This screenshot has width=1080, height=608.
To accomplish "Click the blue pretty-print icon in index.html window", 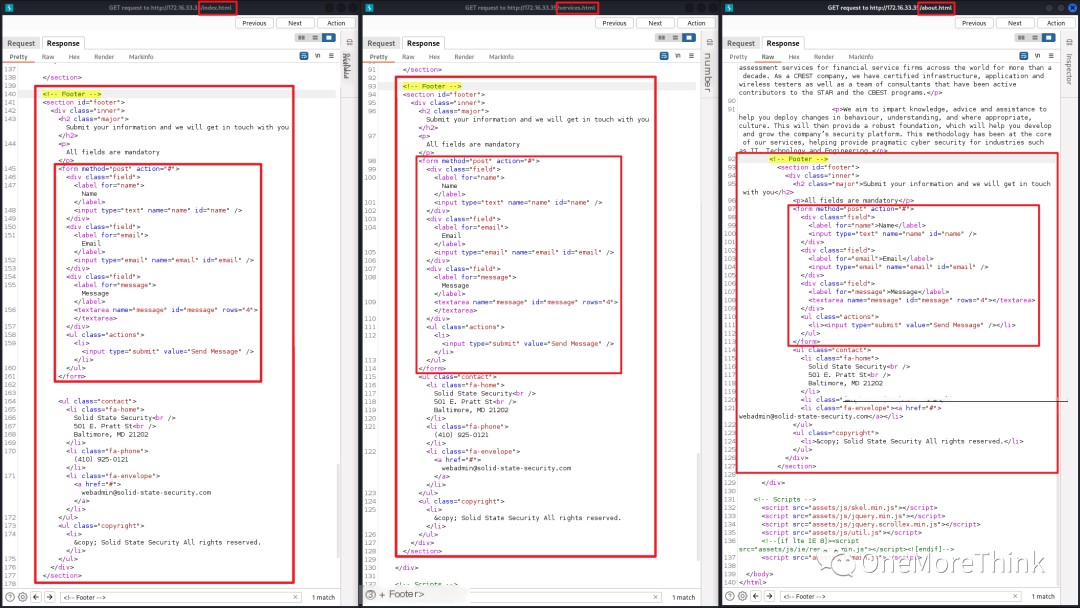I will click(304, 56).
